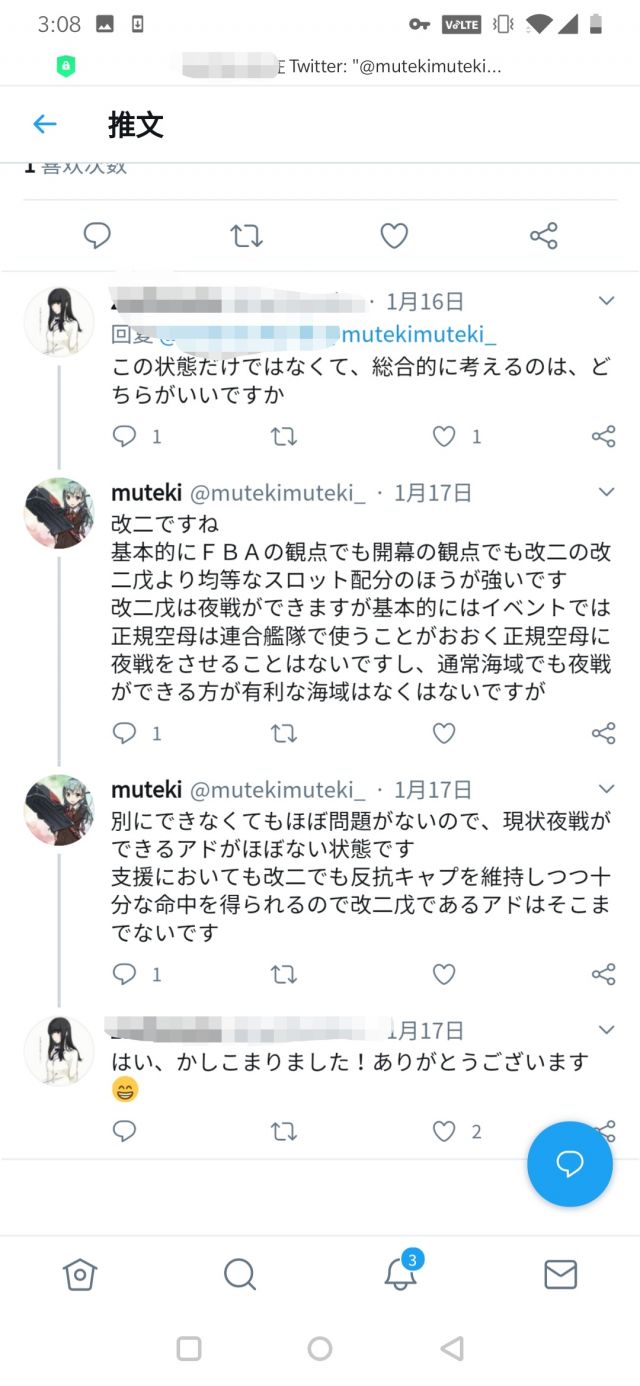Tap the 推文 header title

click(x=136, y=126)
